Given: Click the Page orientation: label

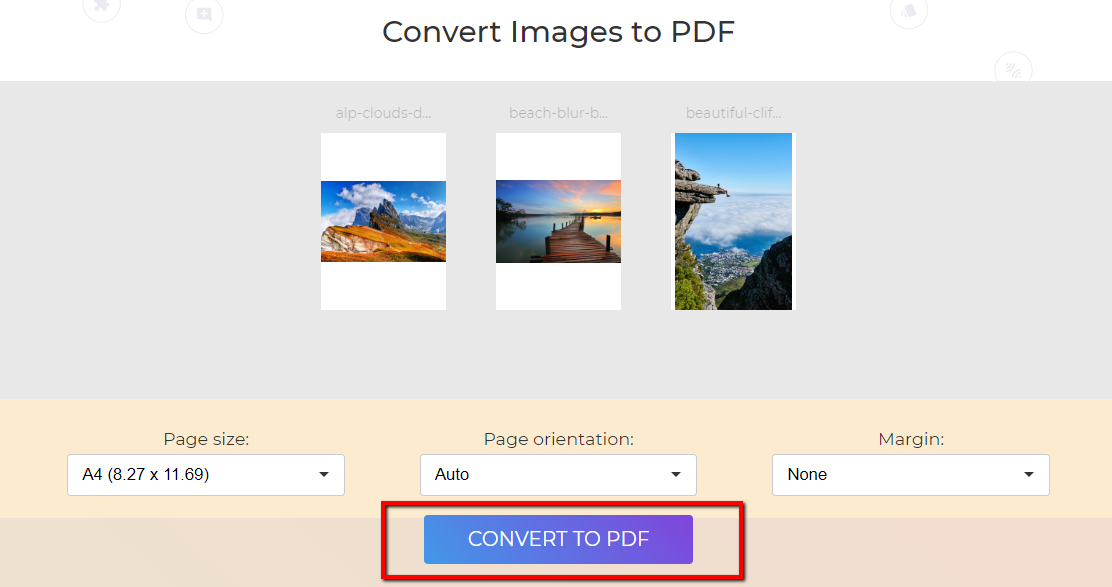Looking at the screenshot, I should click(x=558, y=439).
